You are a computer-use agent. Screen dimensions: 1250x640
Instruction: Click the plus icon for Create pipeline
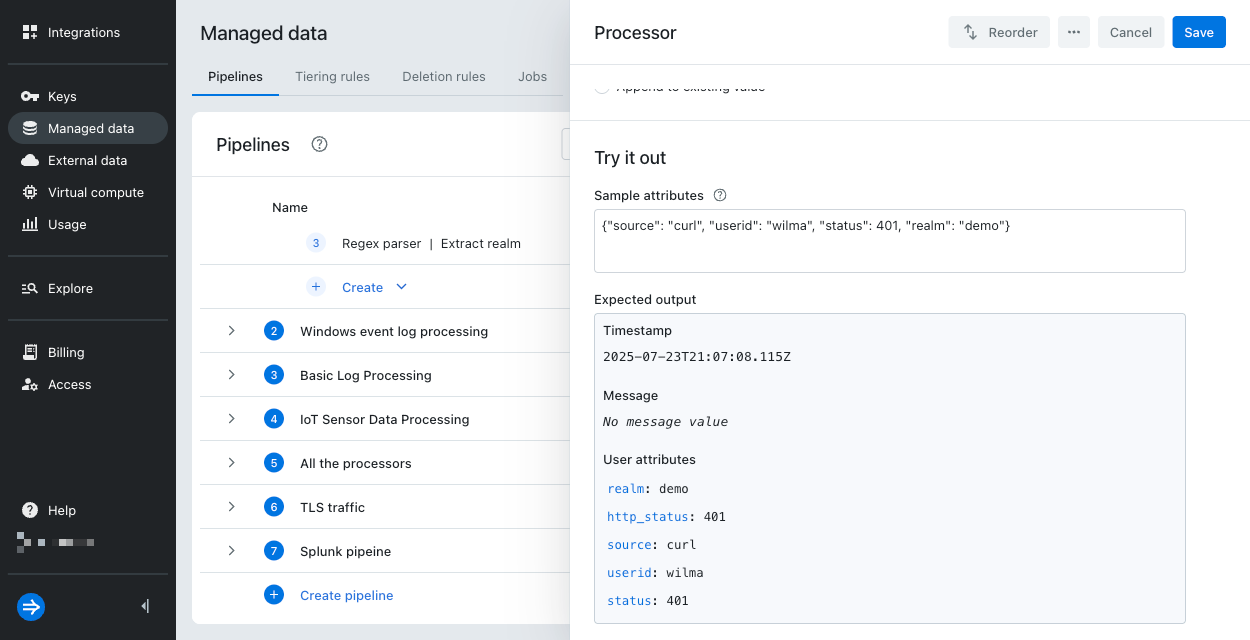click(274, 595)
